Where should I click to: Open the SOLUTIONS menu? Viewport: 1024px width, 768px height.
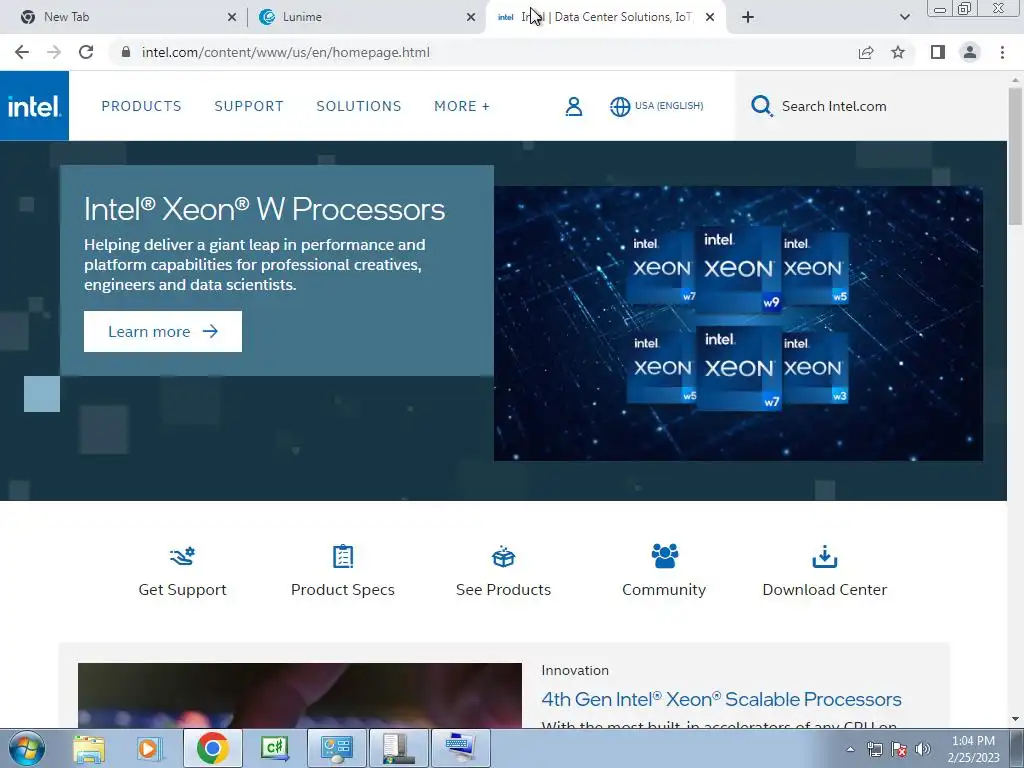(359, 106)
